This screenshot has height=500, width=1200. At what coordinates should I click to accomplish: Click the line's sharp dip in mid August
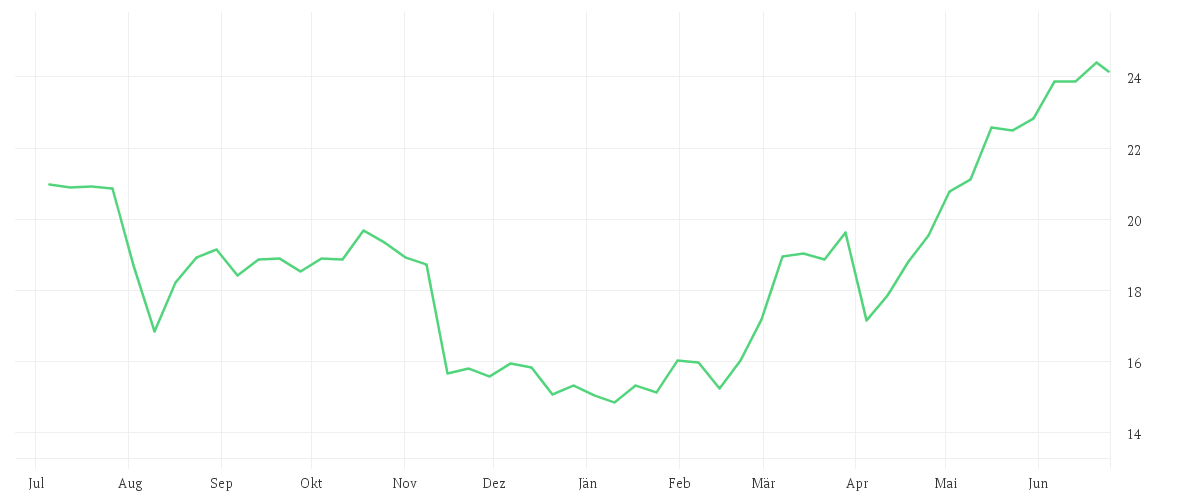154,331
